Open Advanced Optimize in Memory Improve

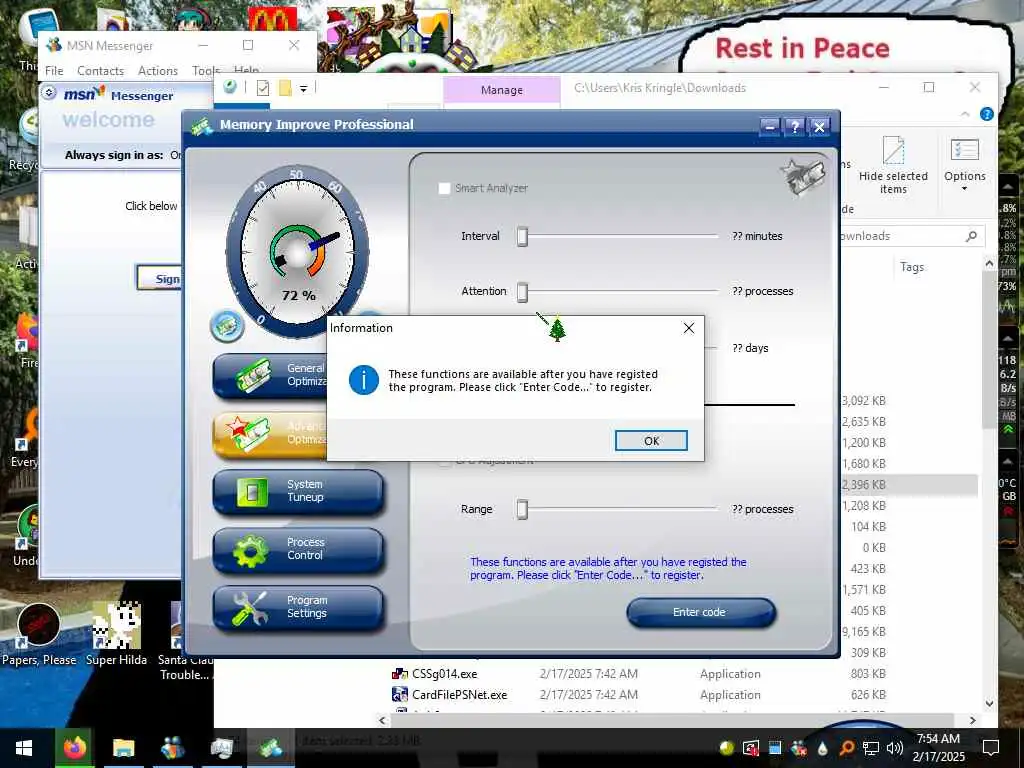270,434
